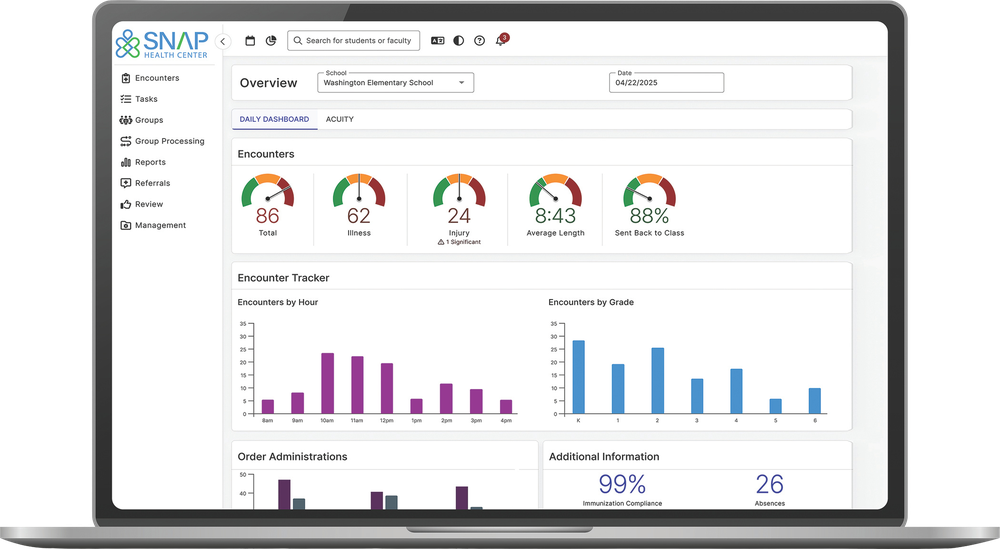Click the Total encounters gauge showing 86

268,205
